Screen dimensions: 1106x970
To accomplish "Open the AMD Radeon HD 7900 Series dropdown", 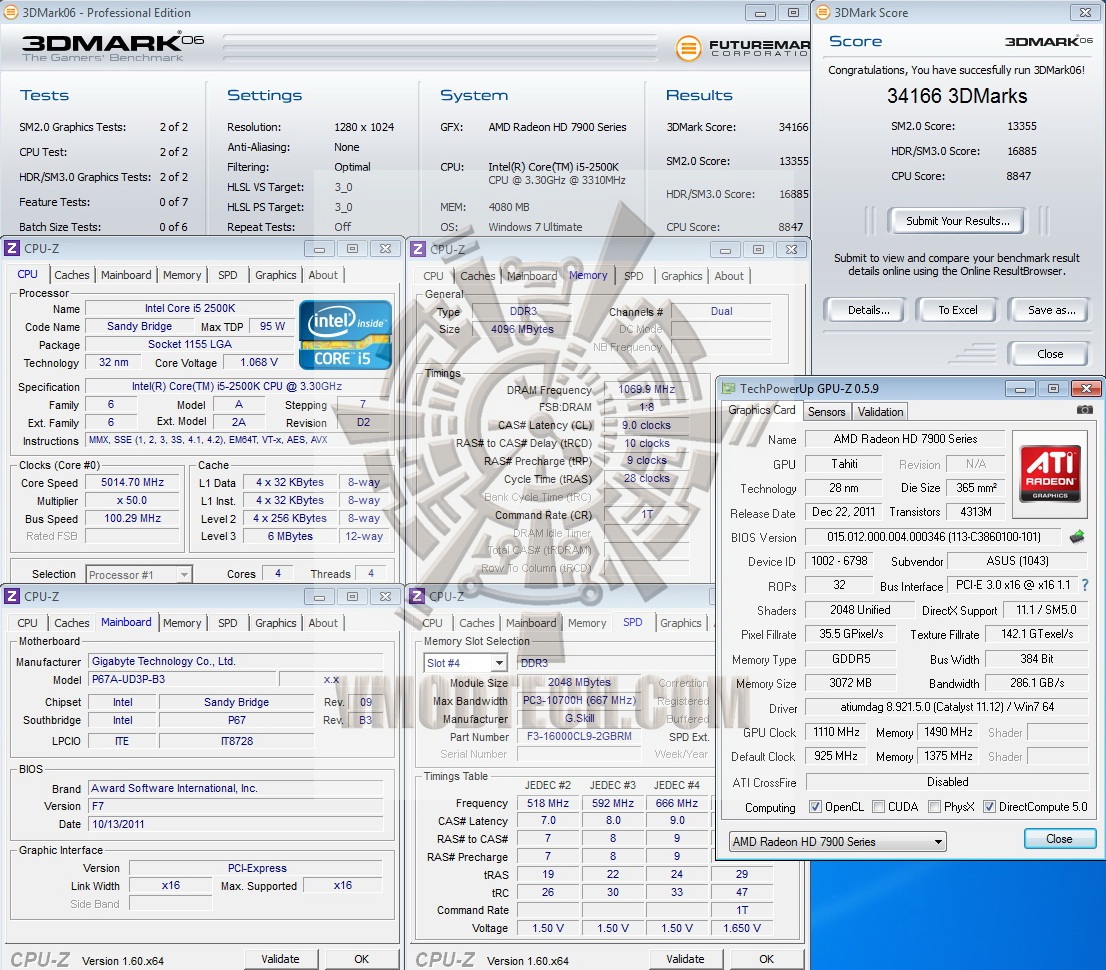I will tap(837, 842).
